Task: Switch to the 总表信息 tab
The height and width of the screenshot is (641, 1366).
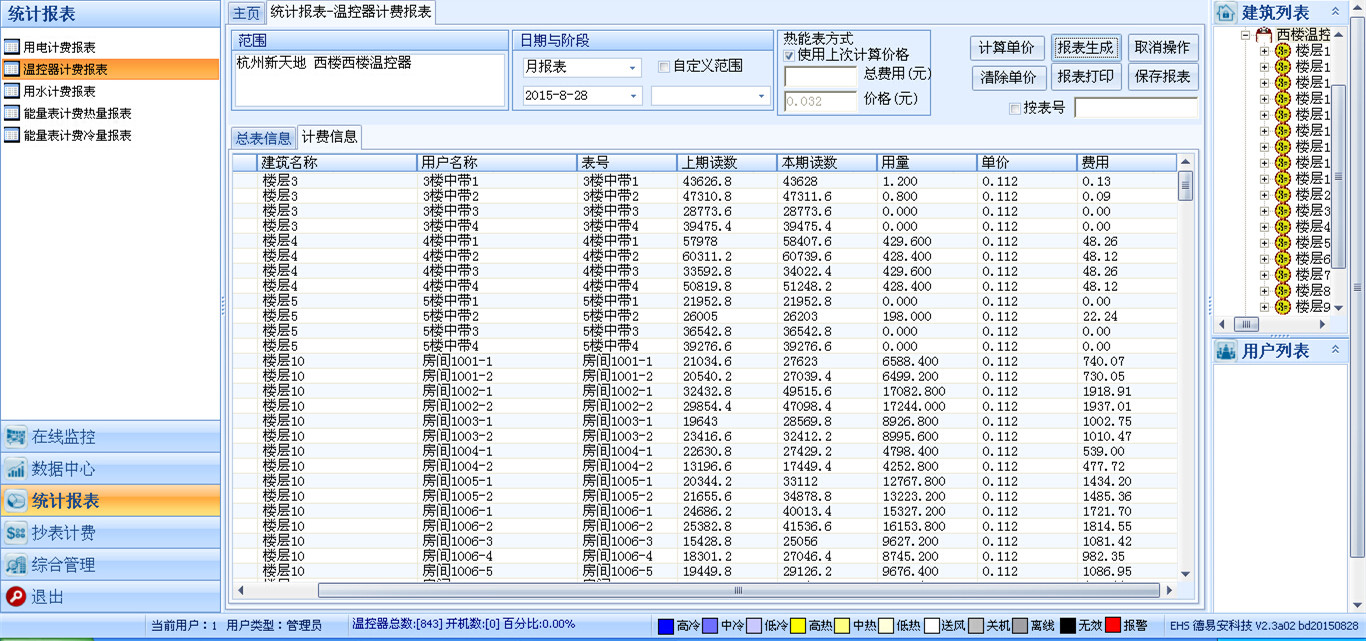Action: (x=262, y=138)
